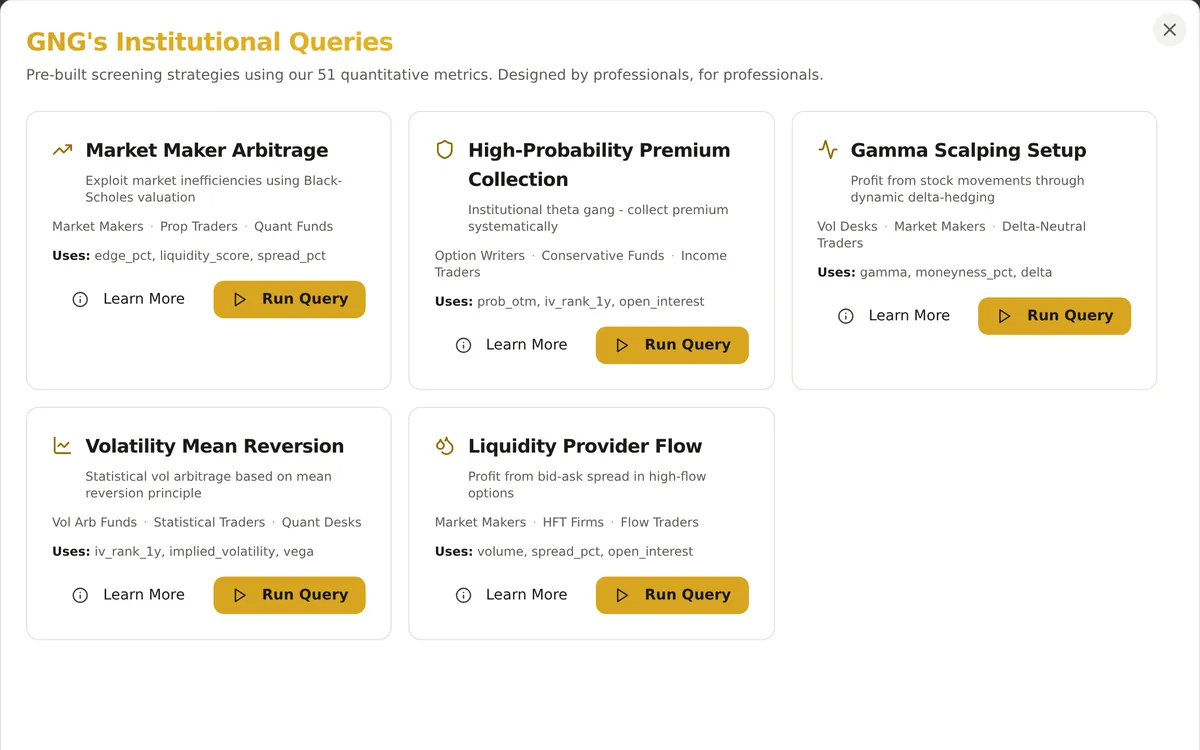Screen dimensions: 1200x750
Task: Click the Vol Arb Funds audience tag
Action: [95, 523]
